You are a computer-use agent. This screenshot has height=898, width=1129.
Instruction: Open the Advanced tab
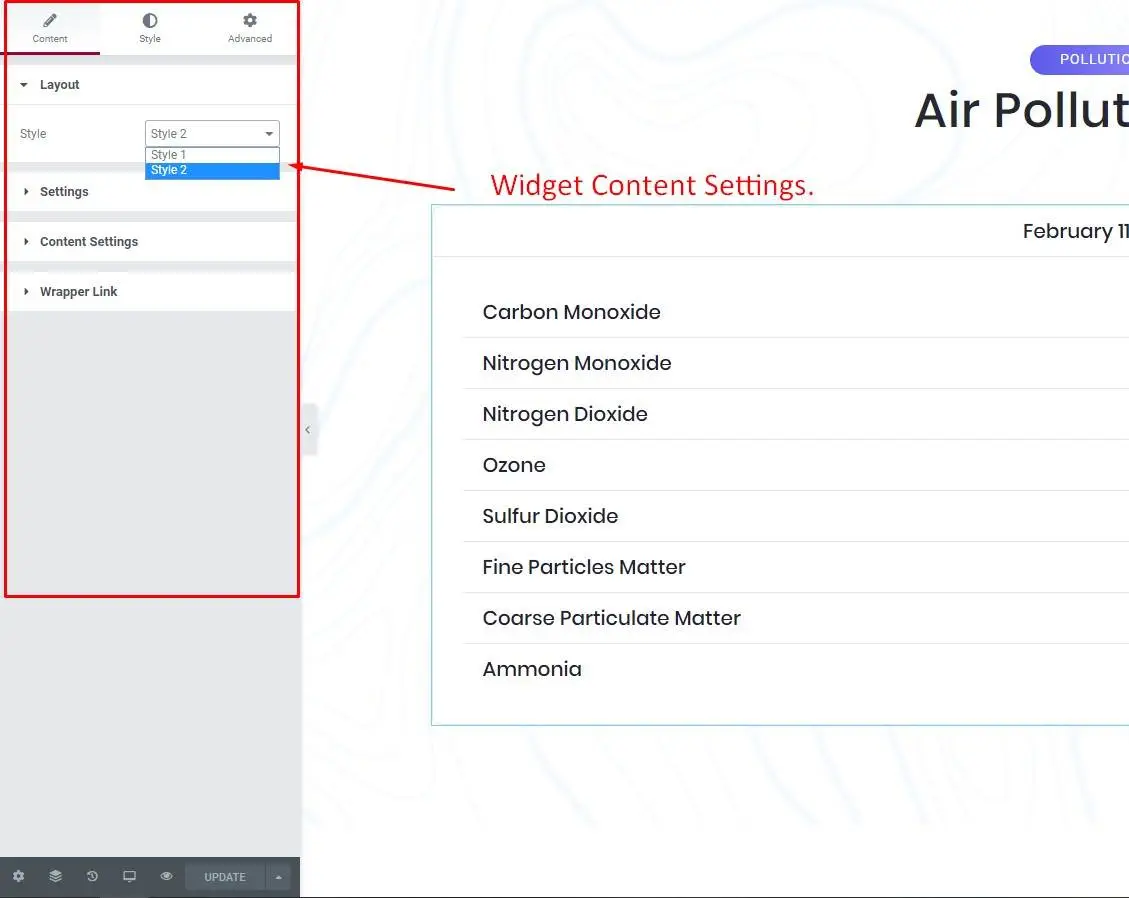(x=250, y=28)
